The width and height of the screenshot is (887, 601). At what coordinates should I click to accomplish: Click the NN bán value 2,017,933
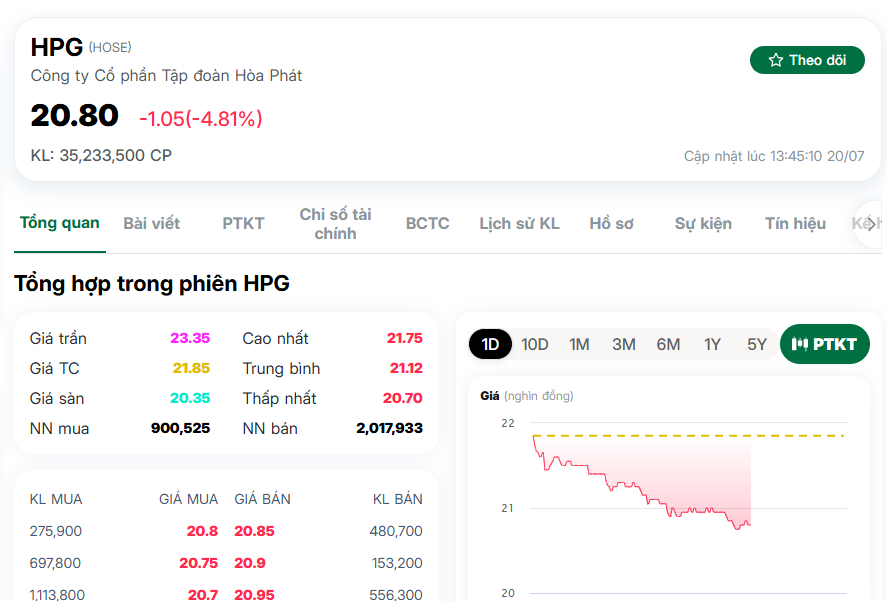(390, 428)
